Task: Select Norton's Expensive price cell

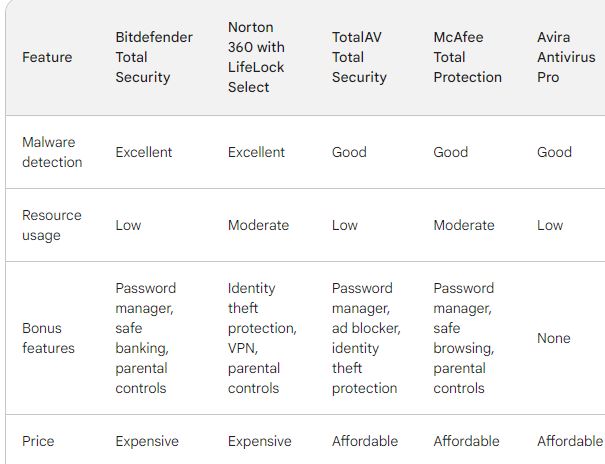Action: [x=260, y=441]
